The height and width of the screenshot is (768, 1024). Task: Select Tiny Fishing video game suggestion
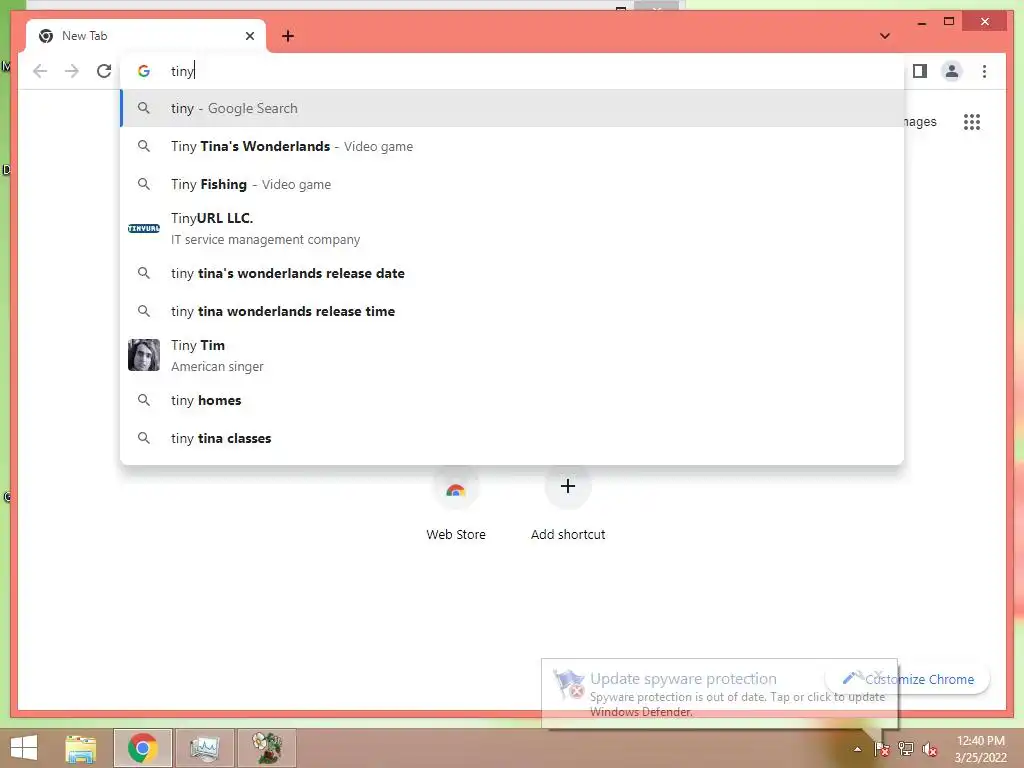click(x=513, y=184)
